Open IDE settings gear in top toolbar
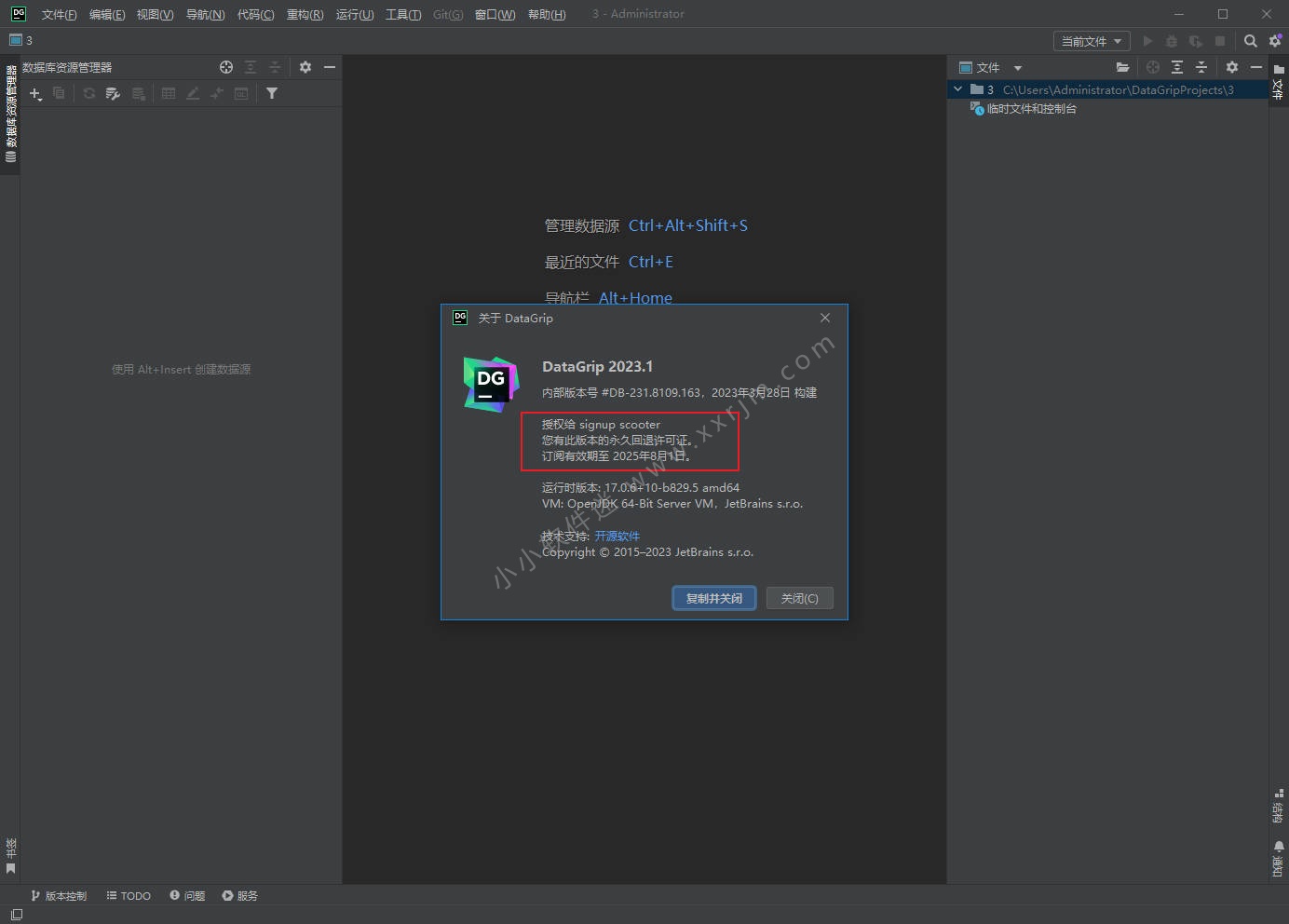The height and width of the screenshot is (924, 1289). [x=1275, y=41]
